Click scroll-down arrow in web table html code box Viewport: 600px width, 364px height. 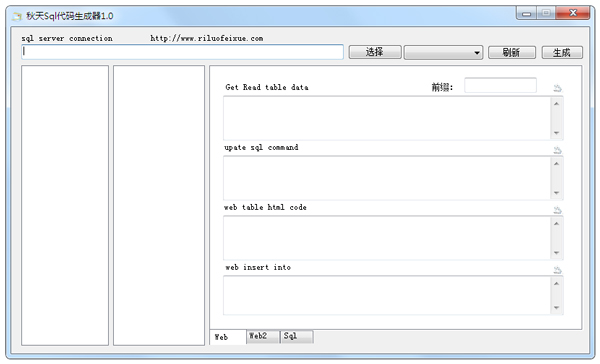pos(556,253)
